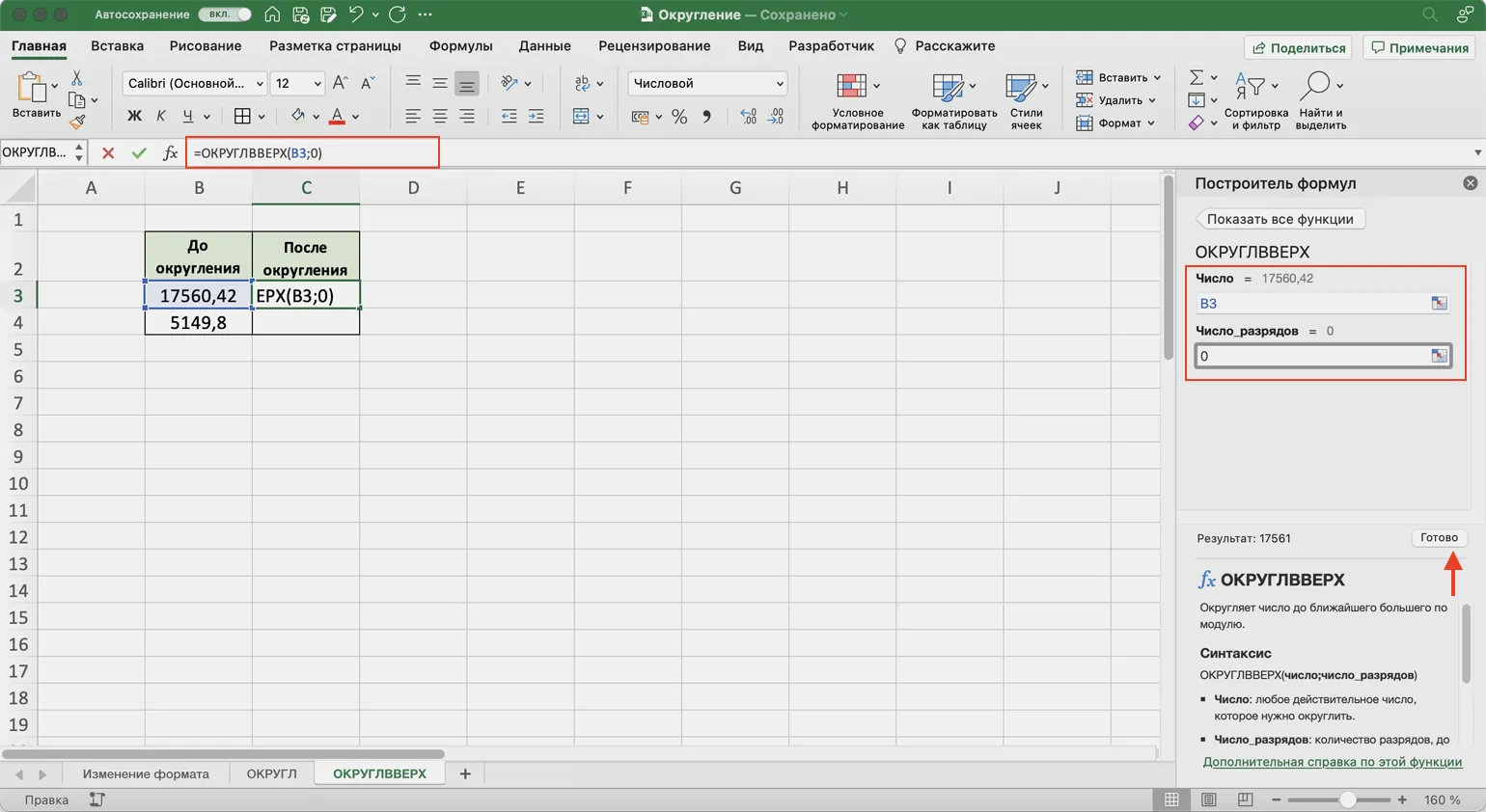Switch to the ОКРУГЛ sheet tab
The image size is (1486, 812).
tap(271, 773)
